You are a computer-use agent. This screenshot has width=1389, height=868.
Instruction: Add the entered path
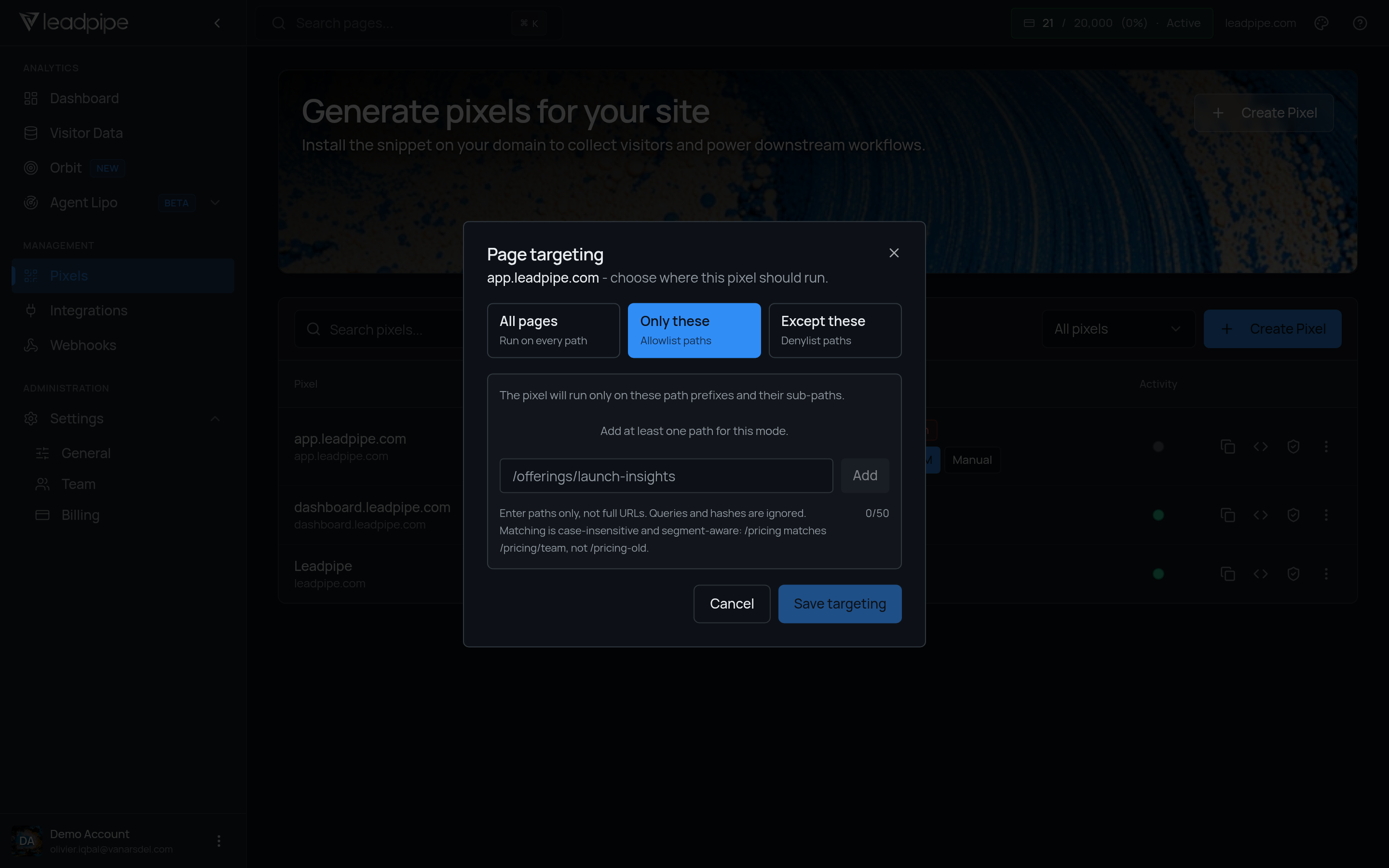pos(865,476)
